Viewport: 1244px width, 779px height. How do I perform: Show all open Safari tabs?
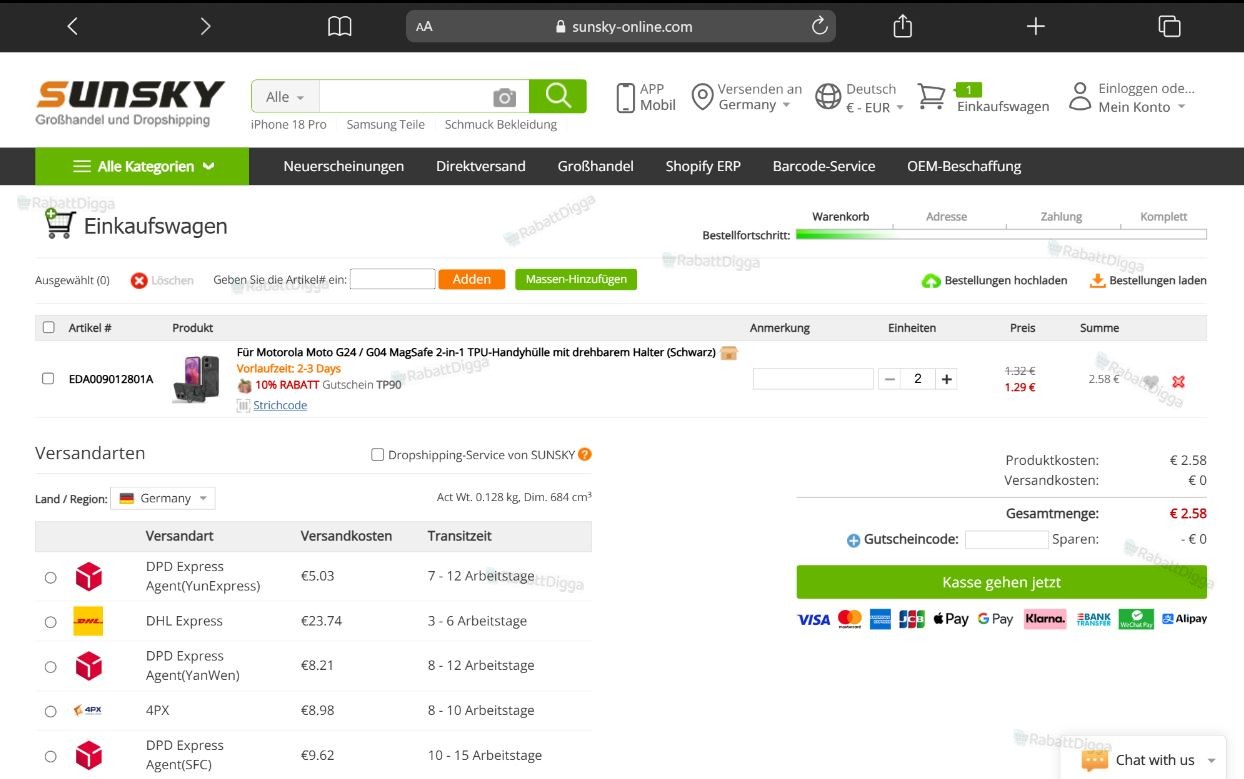tap(1169, 27)
